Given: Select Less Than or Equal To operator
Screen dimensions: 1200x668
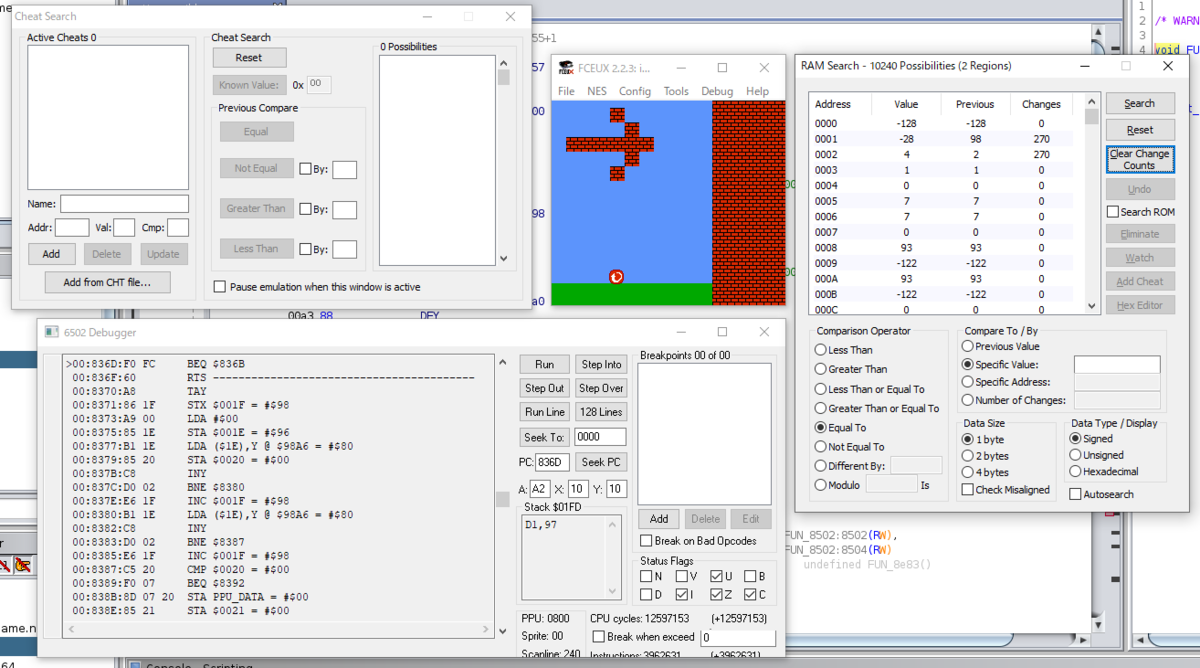Looking at the screenshot, I should [821, 389].
